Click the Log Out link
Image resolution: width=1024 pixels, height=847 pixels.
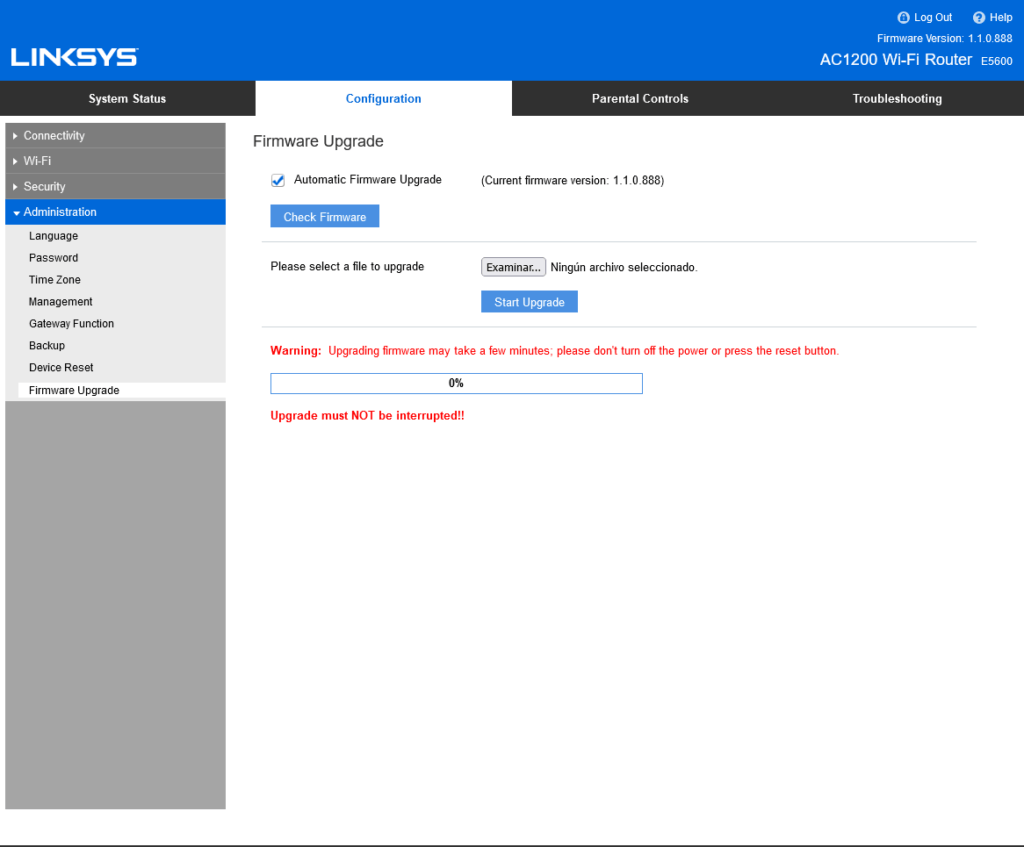point(933,18)
